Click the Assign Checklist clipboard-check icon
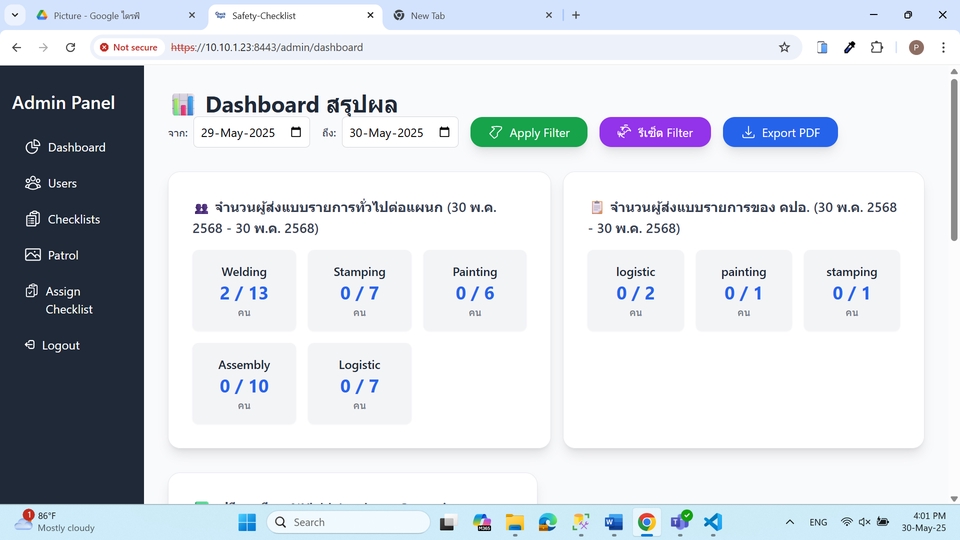This screenshot has width=960, height=540. (32, 291)
